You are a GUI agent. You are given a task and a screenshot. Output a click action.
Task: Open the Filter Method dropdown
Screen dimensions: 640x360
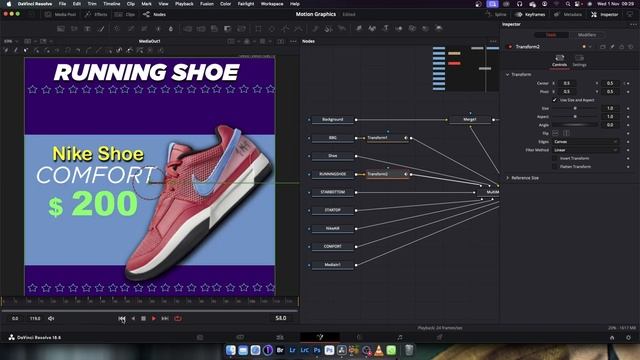coord(585,150)
